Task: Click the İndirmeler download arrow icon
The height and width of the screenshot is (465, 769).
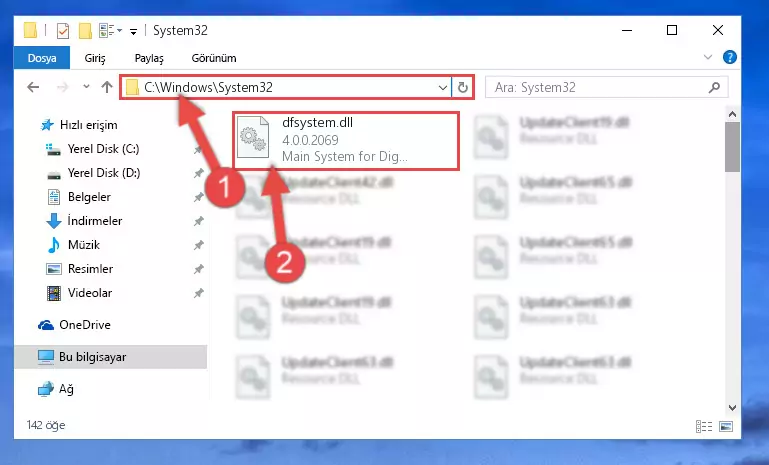Action: pyautogui.click(x=53, y=221)
